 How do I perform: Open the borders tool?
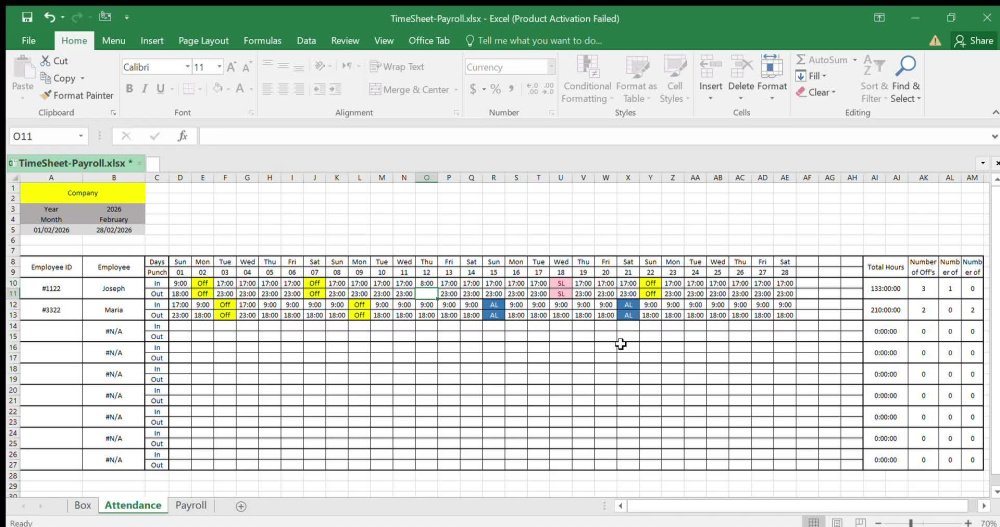coord(189,89)
